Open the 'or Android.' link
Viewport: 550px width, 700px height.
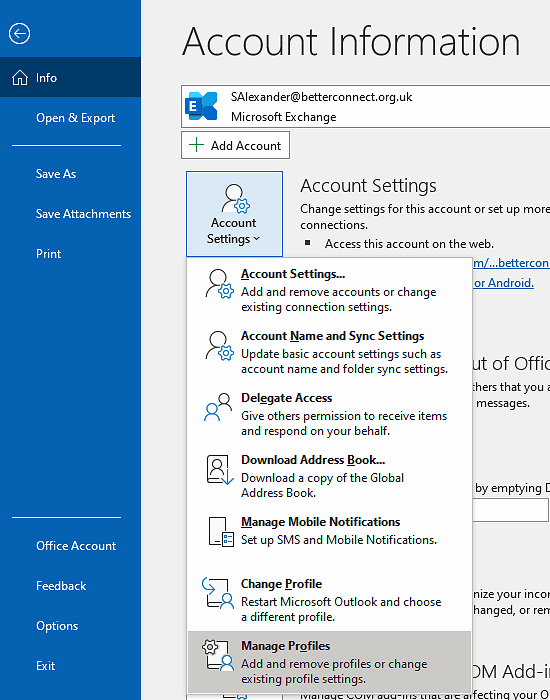(504, 283)
